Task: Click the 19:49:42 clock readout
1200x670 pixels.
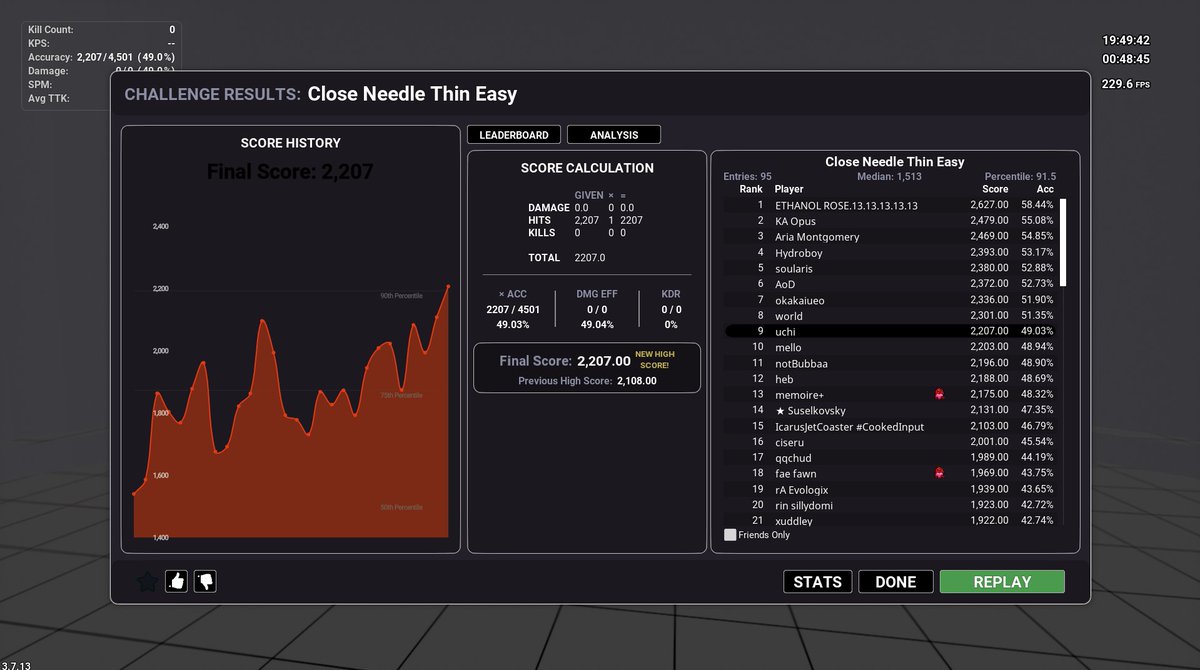Action: tap(1126, 41)
